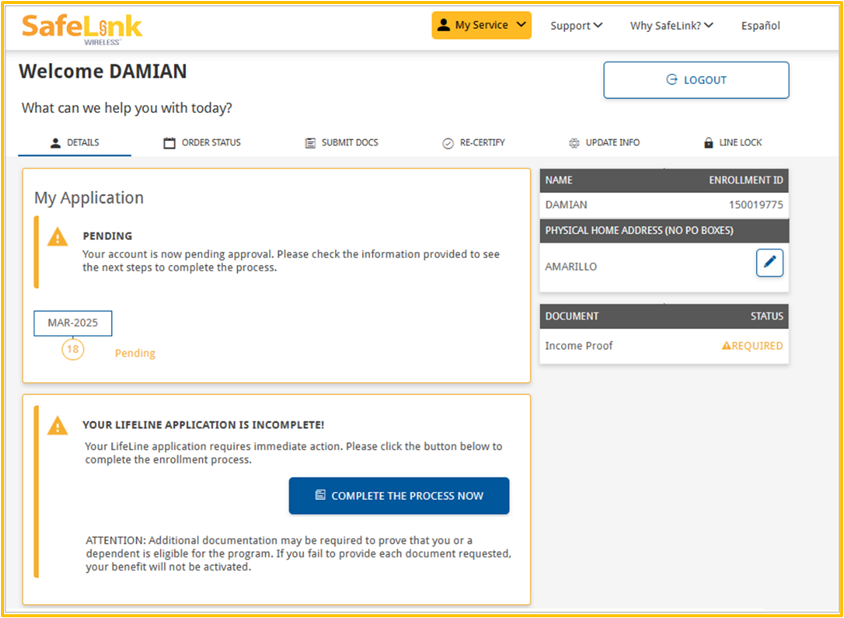
Task: Switch language to Español
Action: pos(760,26)
